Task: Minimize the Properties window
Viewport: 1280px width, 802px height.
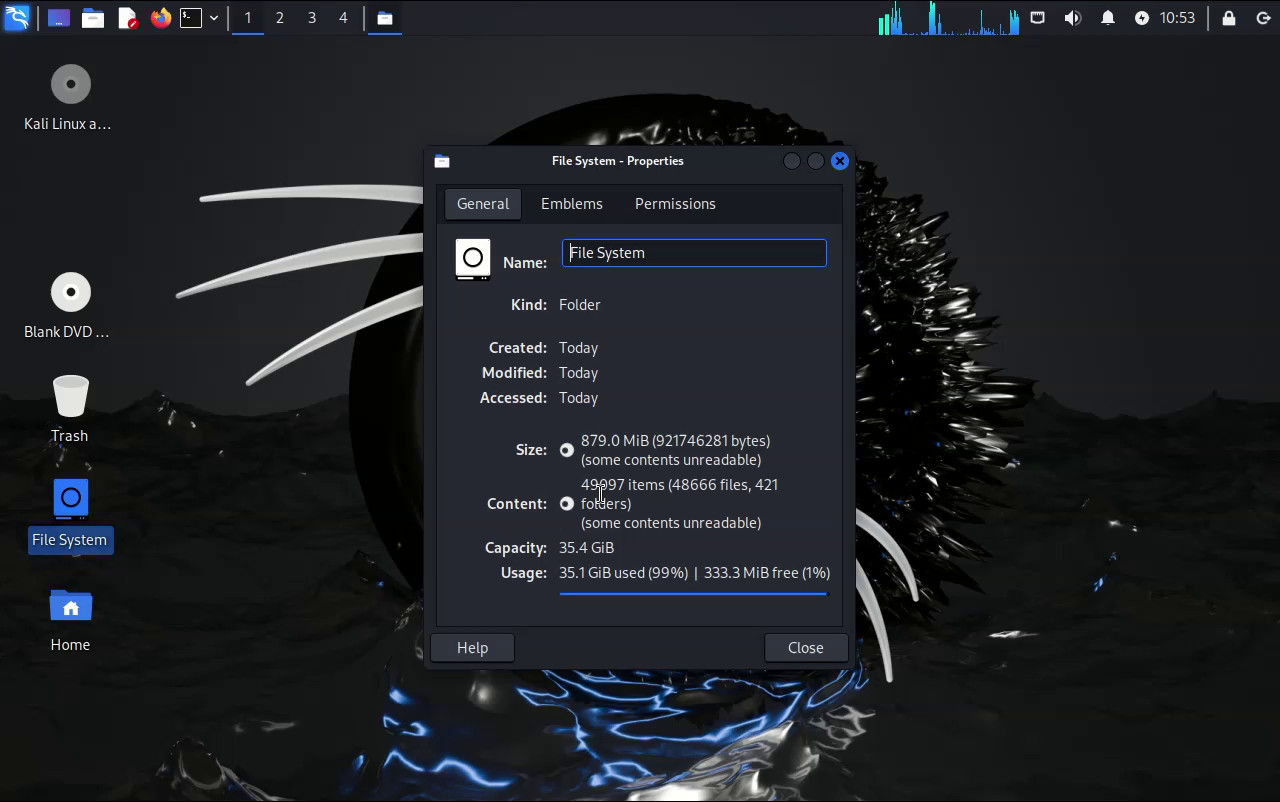Action: coord(792,161)
